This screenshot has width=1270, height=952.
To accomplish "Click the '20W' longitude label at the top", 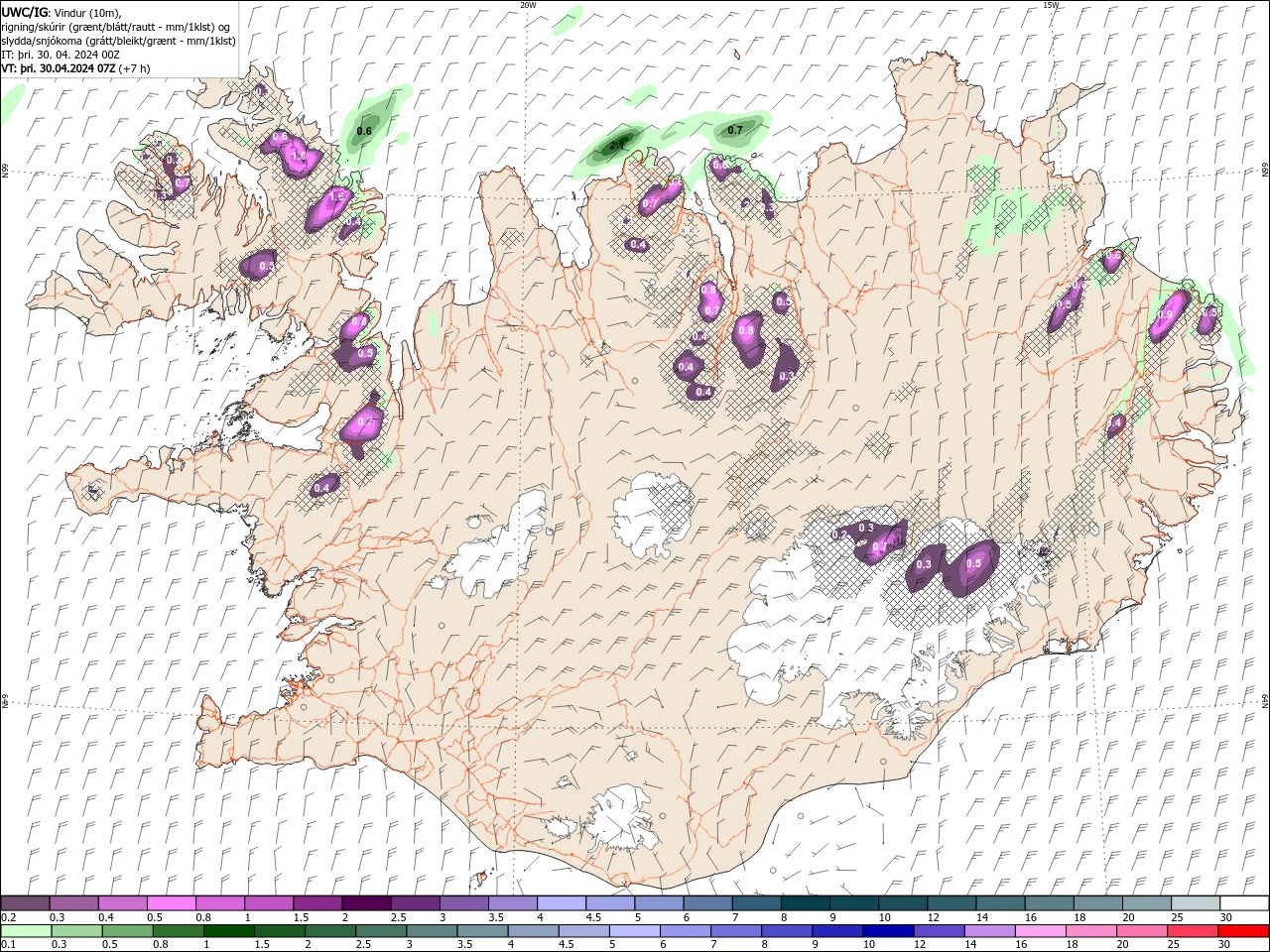I will pos(528,5).
